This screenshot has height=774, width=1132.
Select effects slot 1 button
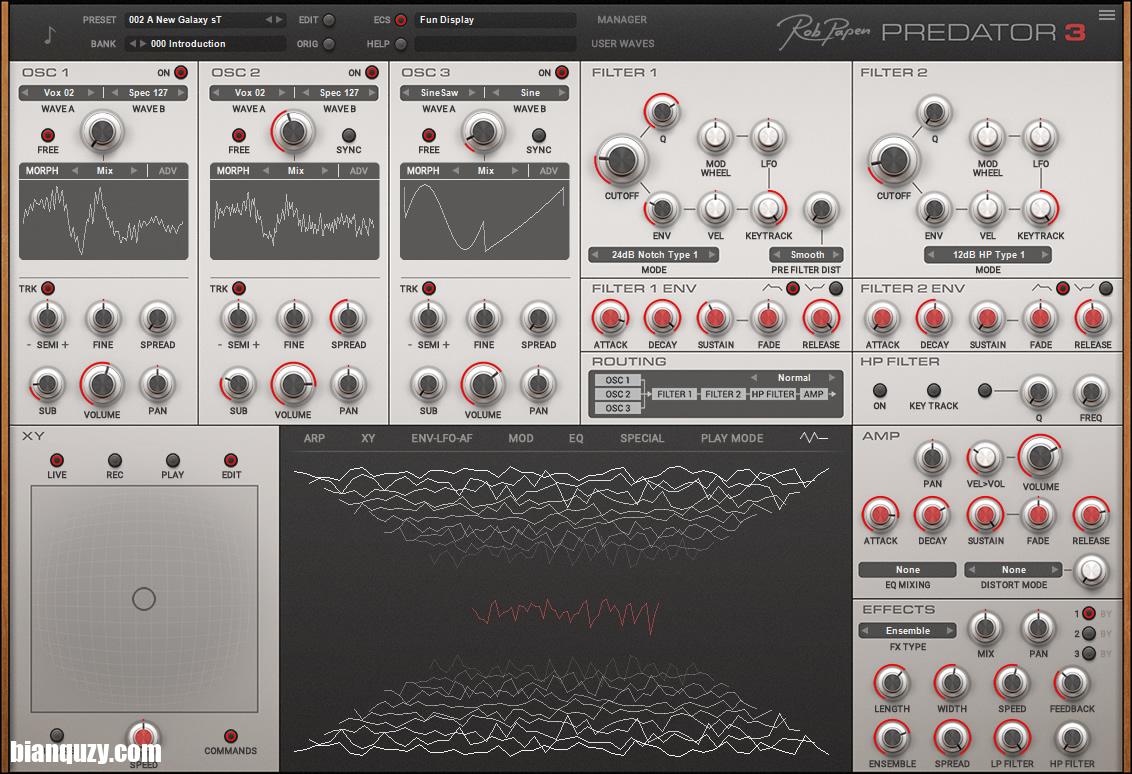tap(1089, 613)
